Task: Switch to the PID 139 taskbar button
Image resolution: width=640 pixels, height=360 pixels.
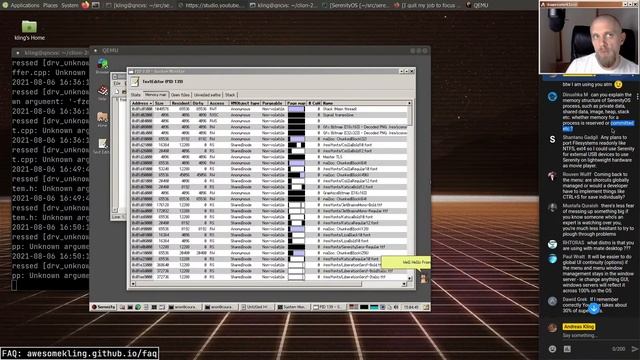Action: [x=330, y=307]
